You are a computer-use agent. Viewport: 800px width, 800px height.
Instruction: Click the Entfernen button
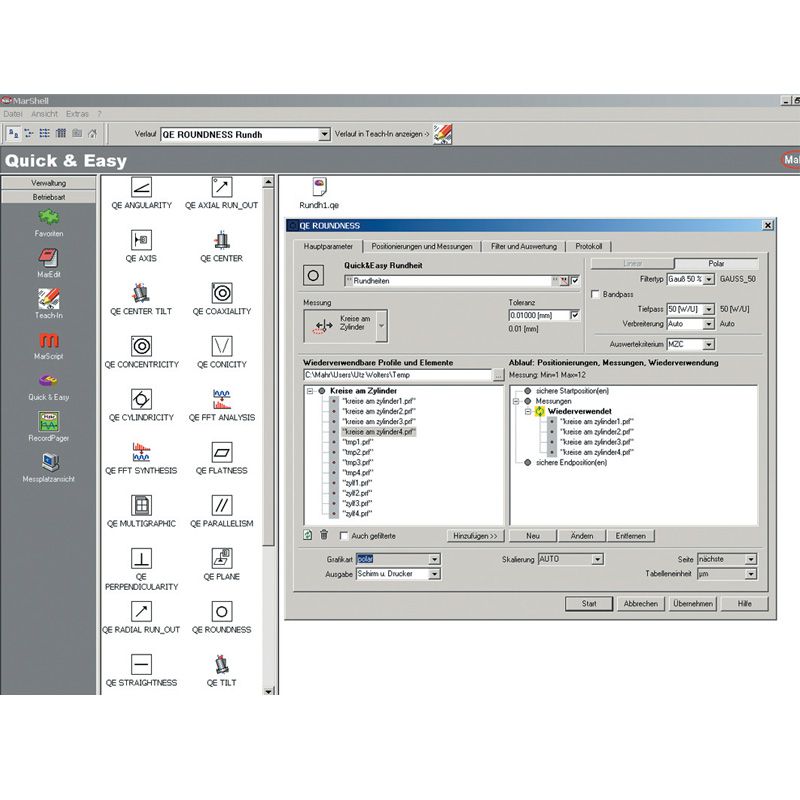point(630,536)
